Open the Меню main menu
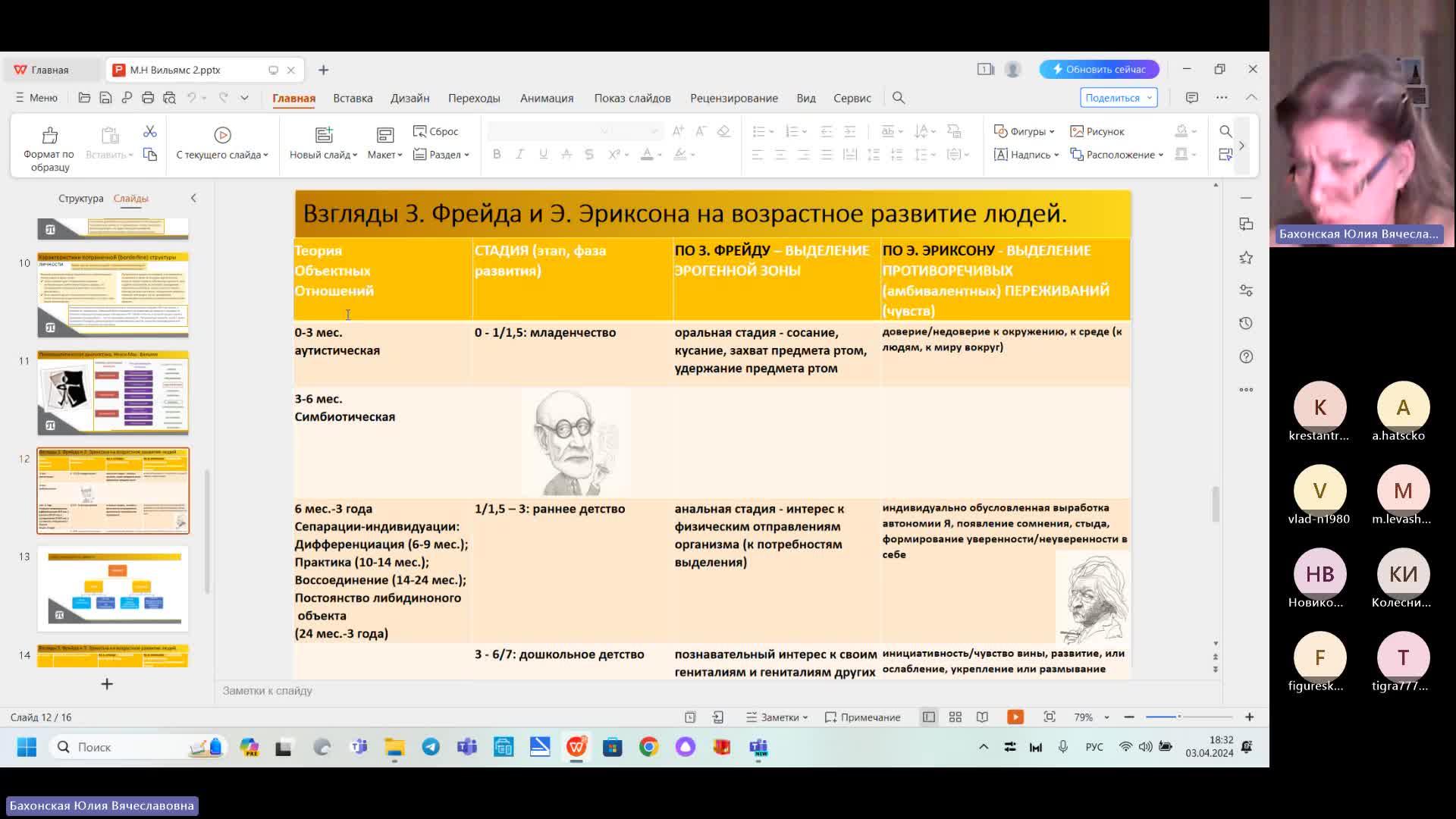Screen dimensions: 1456x819 click(36, 98)
